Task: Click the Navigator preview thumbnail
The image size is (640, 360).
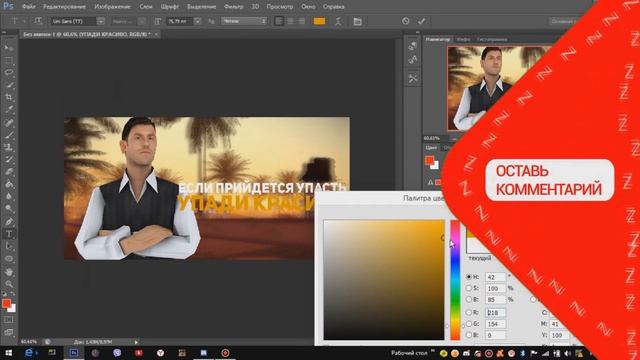Action: (x=490, y=88)
